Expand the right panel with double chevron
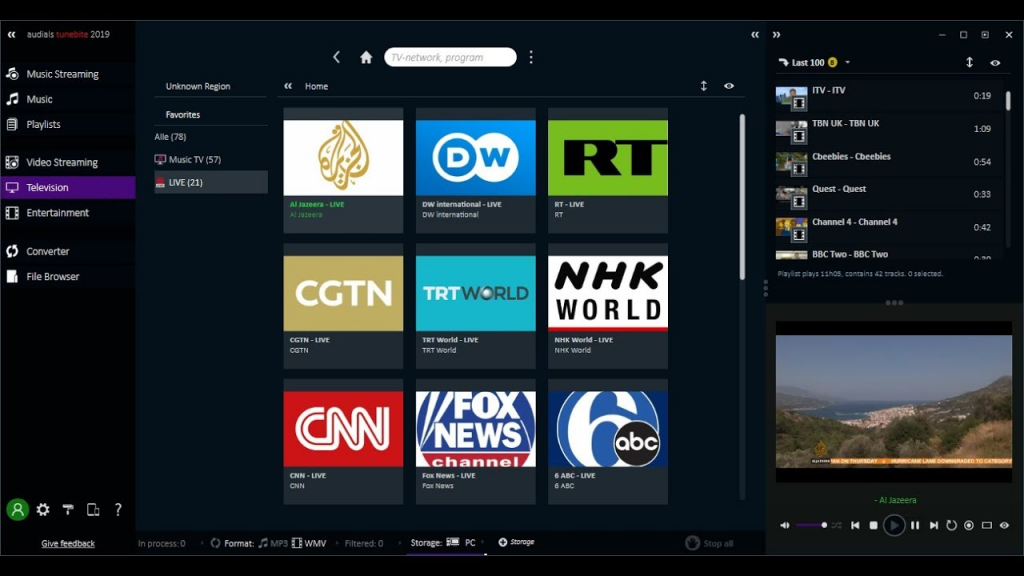This screenshot has width=1024, height=576. click(x=776, y=35)
